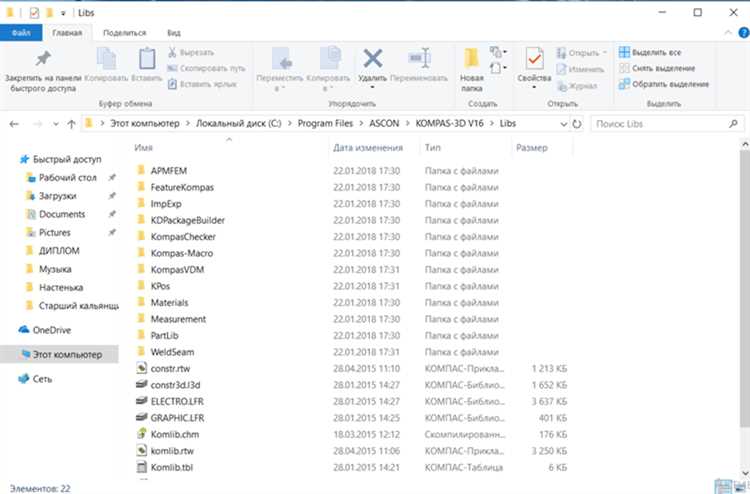Screen dimensions: 750x494
Task: Sort by the Тип column header
Action: coord(432,148)
